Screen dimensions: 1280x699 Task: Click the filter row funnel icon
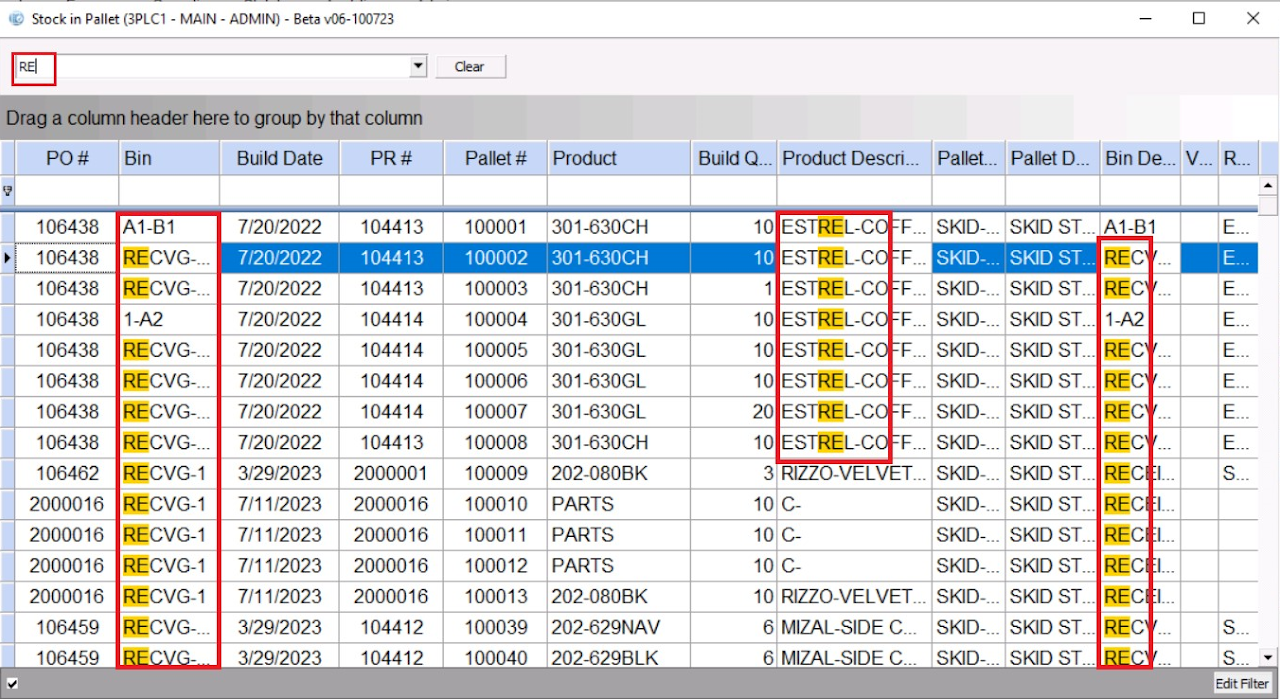click(8, 190)
